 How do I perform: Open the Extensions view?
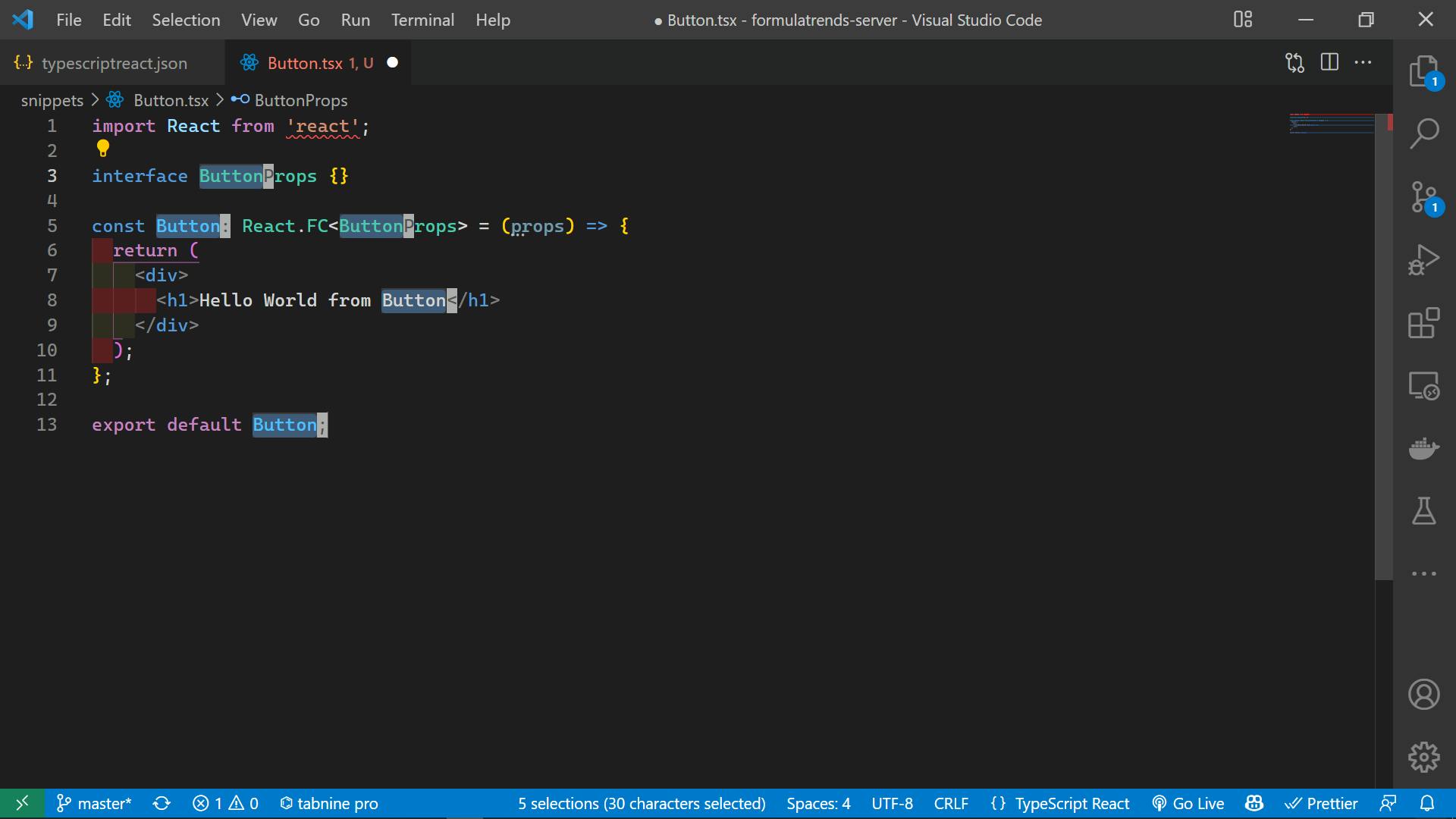point(1424,323)
